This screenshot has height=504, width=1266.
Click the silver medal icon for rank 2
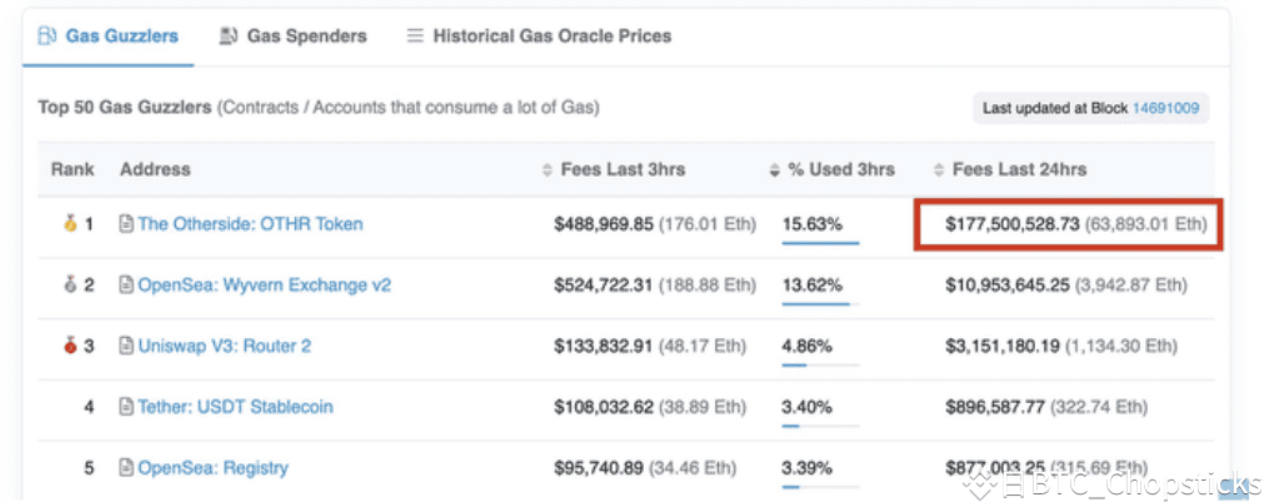tap(70, 285)
